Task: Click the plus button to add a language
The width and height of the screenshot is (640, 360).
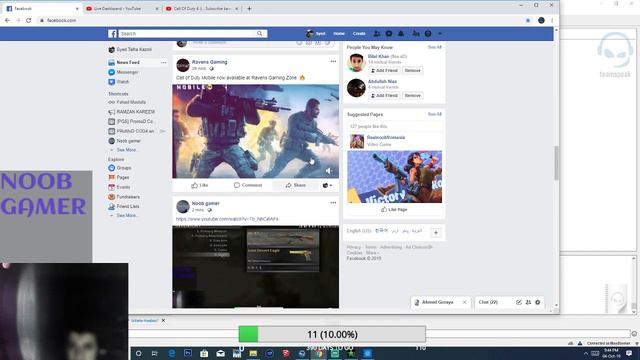Action: pos(436,233)
